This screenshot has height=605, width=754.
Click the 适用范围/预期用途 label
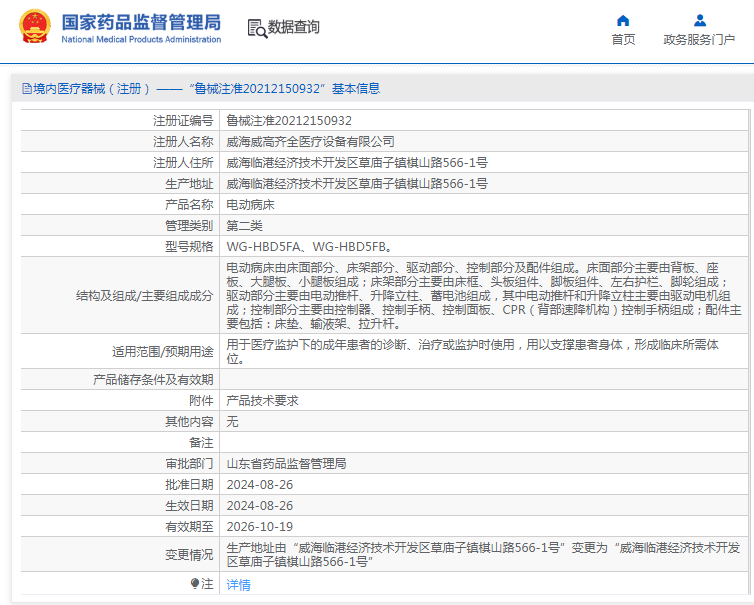pos(163,352)
